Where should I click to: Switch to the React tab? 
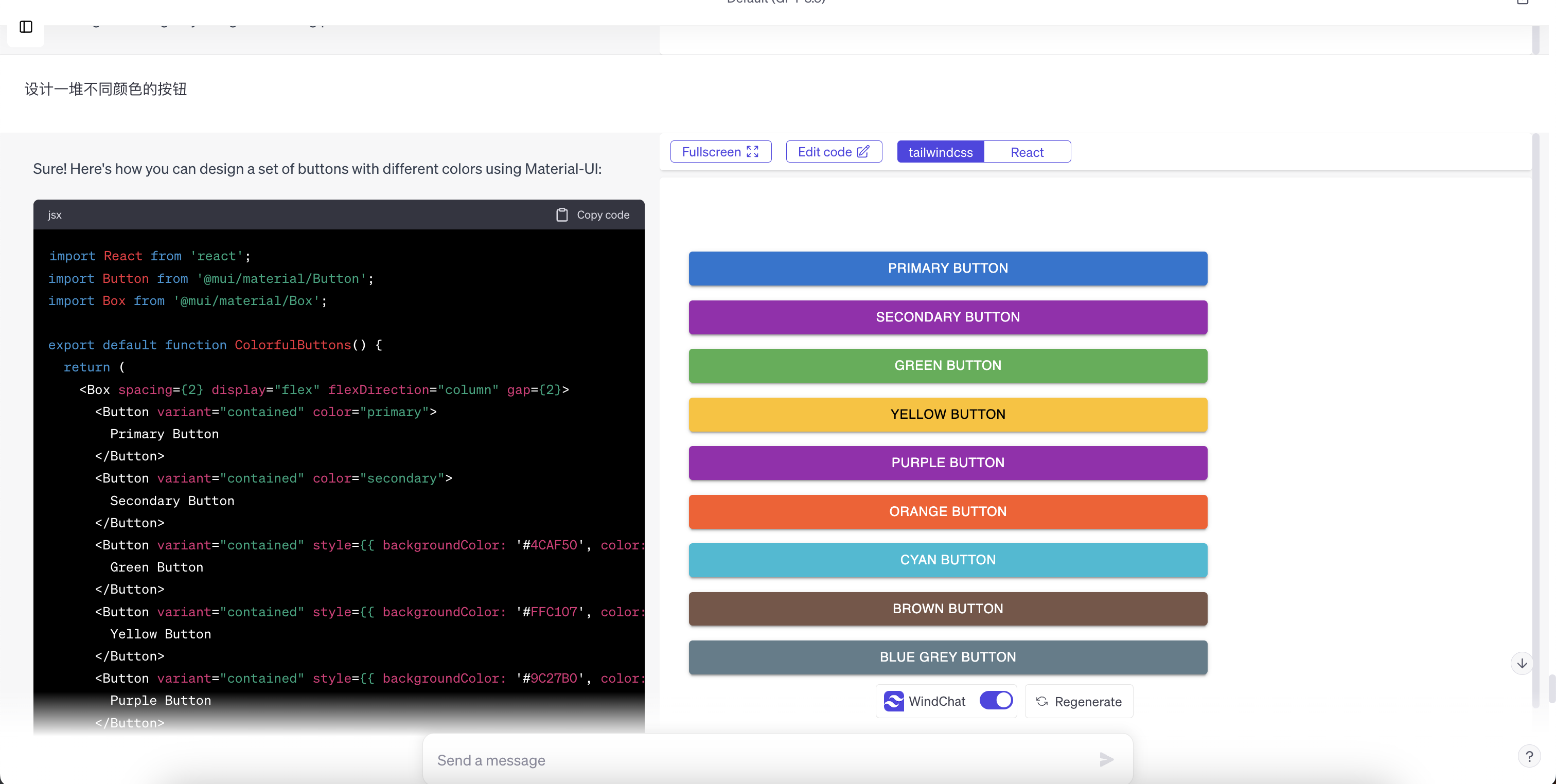click(1027, 152)
